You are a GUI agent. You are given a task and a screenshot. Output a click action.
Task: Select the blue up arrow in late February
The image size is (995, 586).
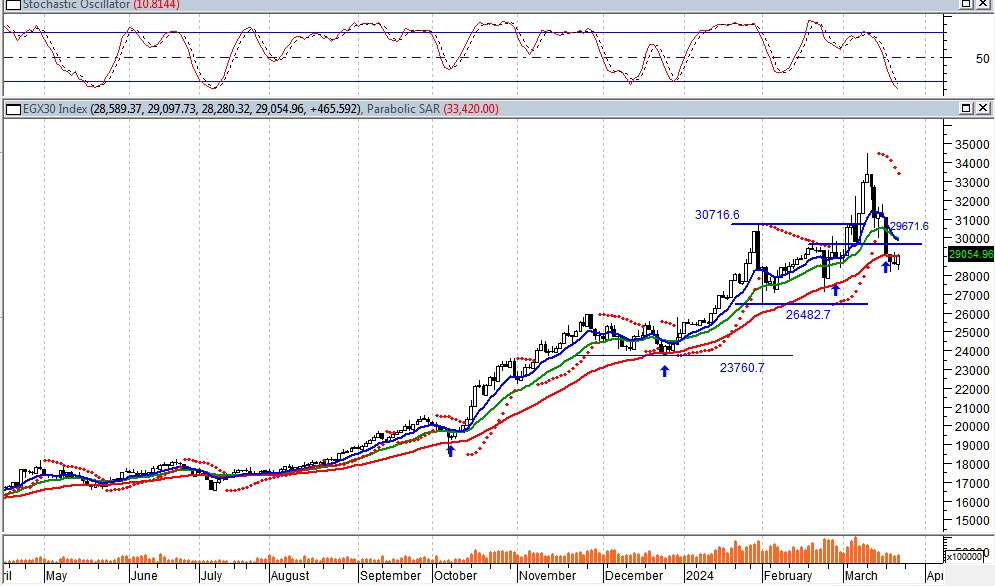pos(836,289)
